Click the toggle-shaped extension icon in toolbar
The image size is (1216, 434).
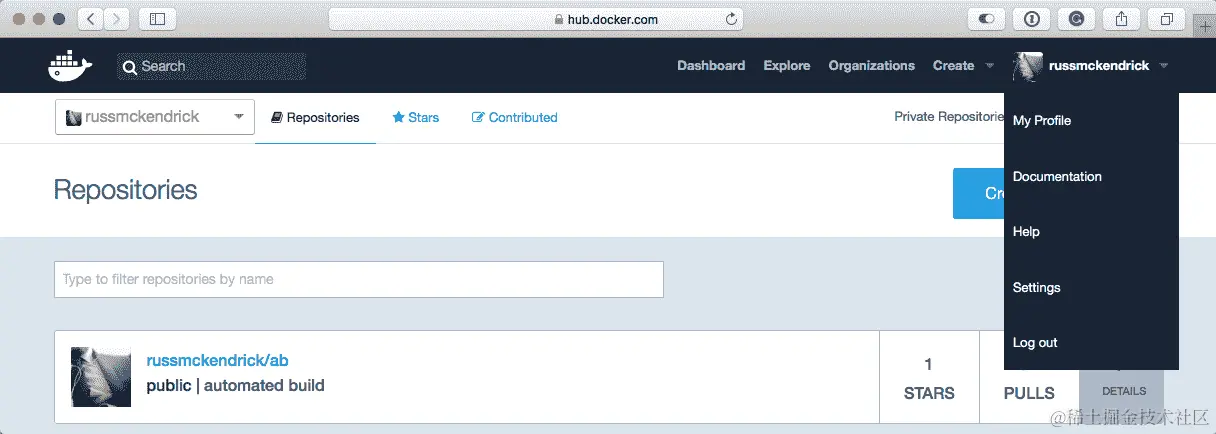(986, 18)
